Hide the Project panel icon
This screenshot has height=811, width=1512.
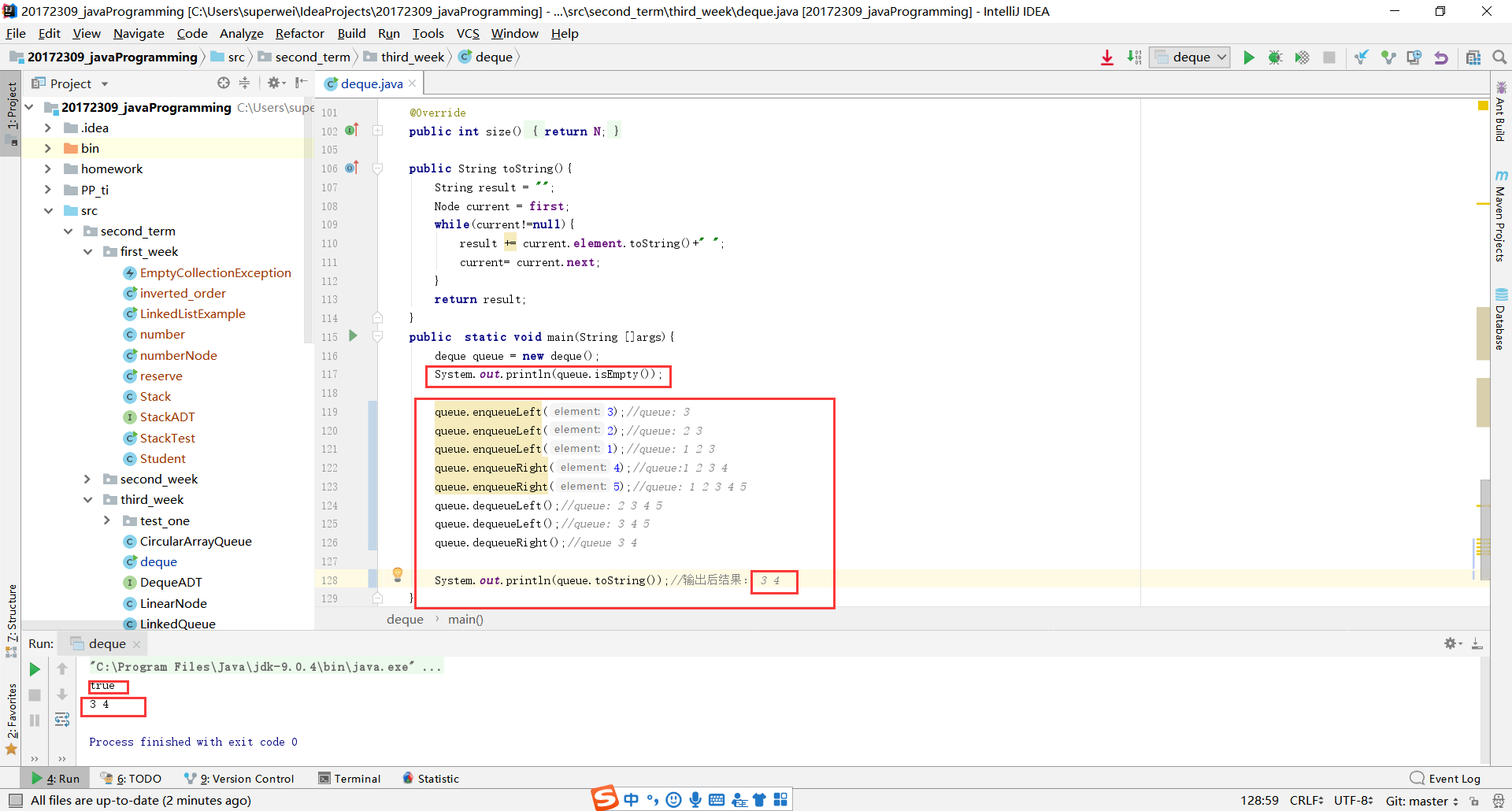301,83
